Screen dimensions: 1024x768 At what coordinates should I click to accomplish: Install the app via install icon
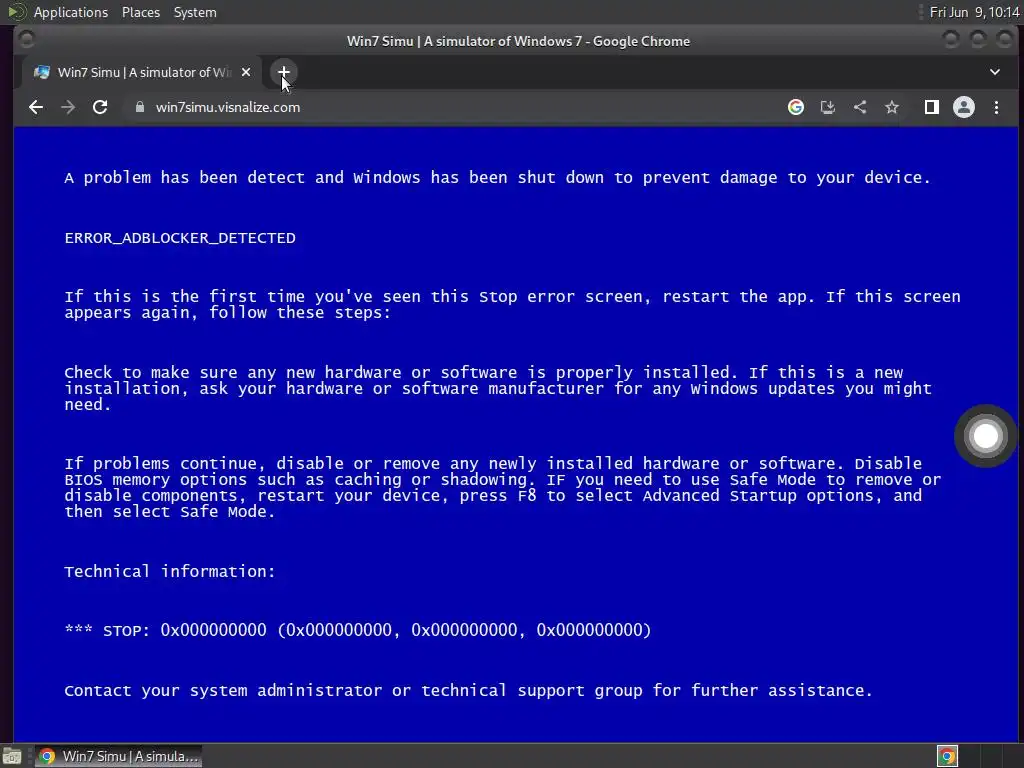[x=827, y=107]
